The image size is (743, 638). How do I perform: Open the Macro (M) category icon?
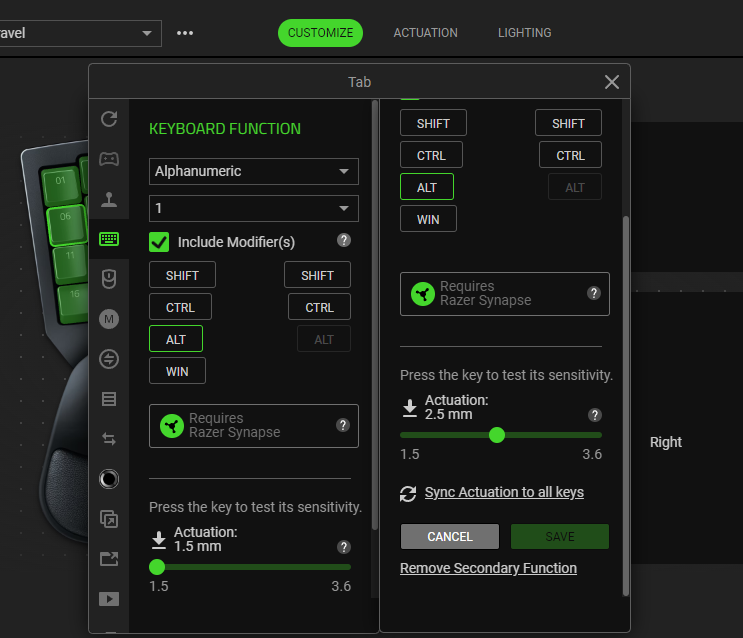[x=109, y=319]
